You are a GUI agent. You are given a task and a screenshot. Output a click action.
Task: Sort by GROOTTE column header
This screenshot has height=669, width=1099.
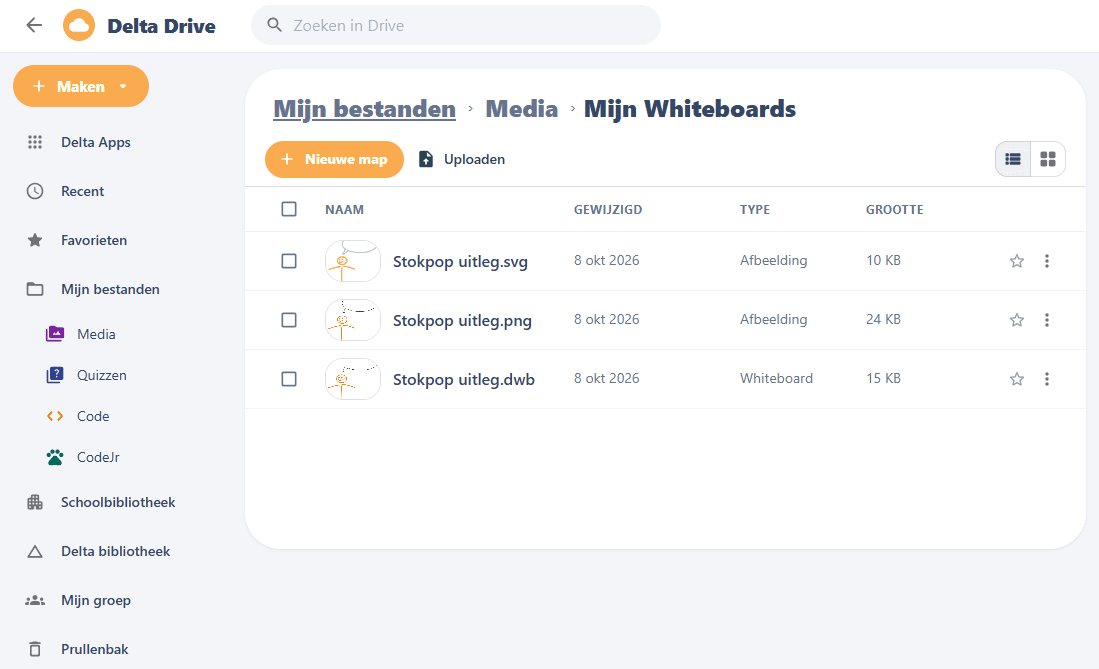pyautogui.click(x=894, y=210)
